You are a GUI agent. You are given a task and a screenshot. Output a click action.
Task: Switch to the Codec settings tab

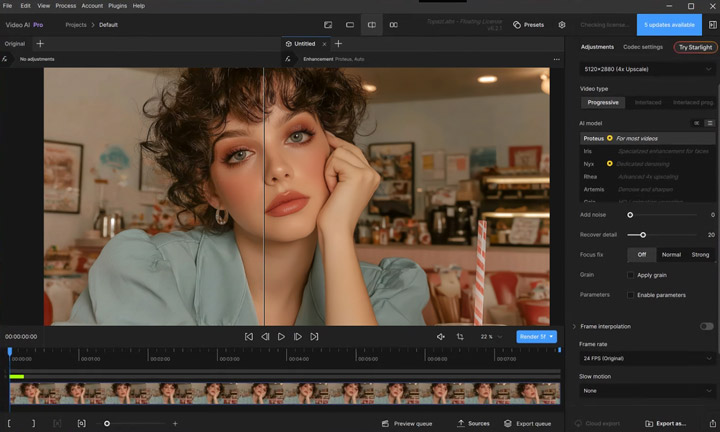(x=643, y=47)
